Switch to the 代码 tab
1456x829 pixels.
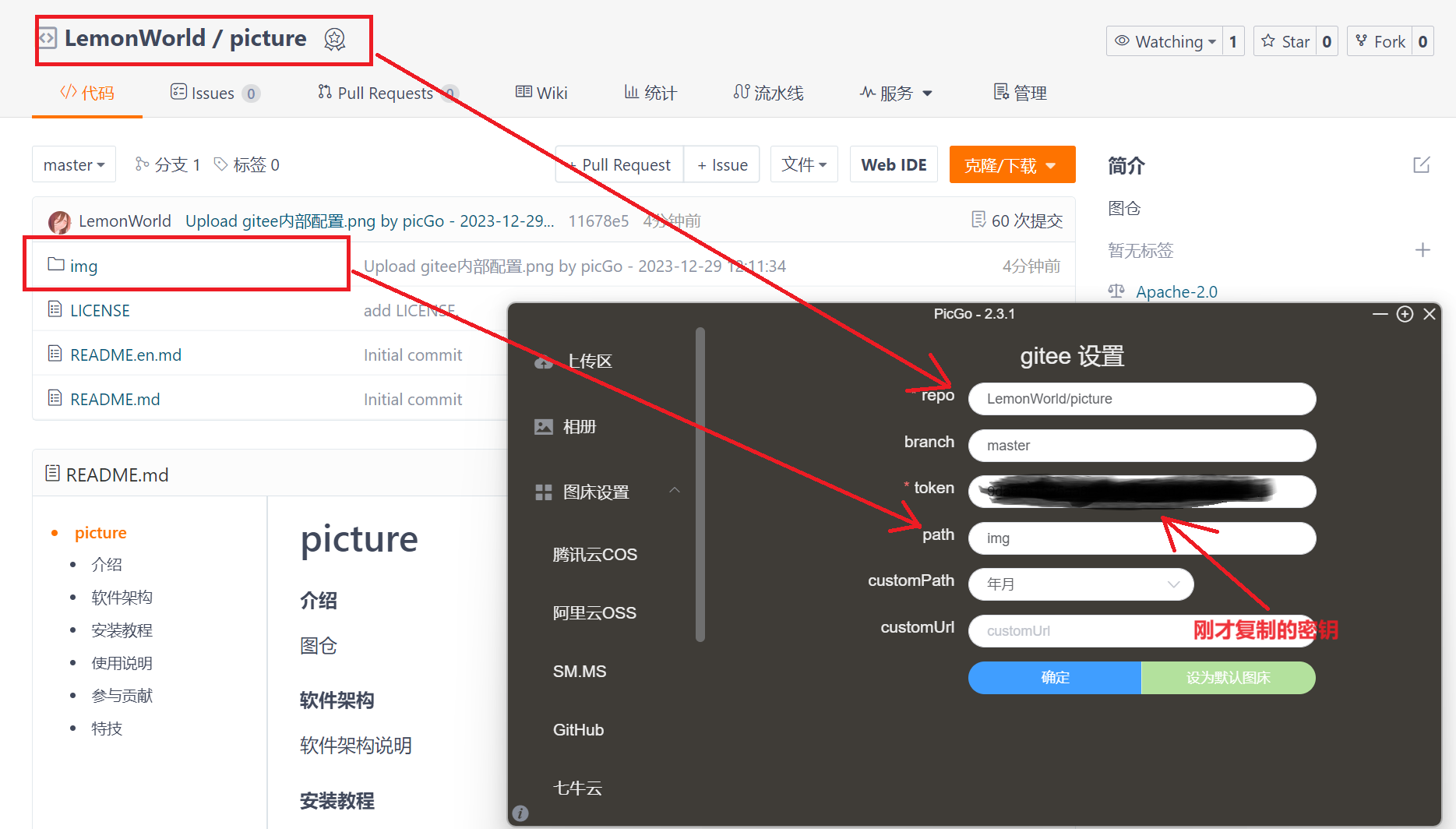coord(87,93)
